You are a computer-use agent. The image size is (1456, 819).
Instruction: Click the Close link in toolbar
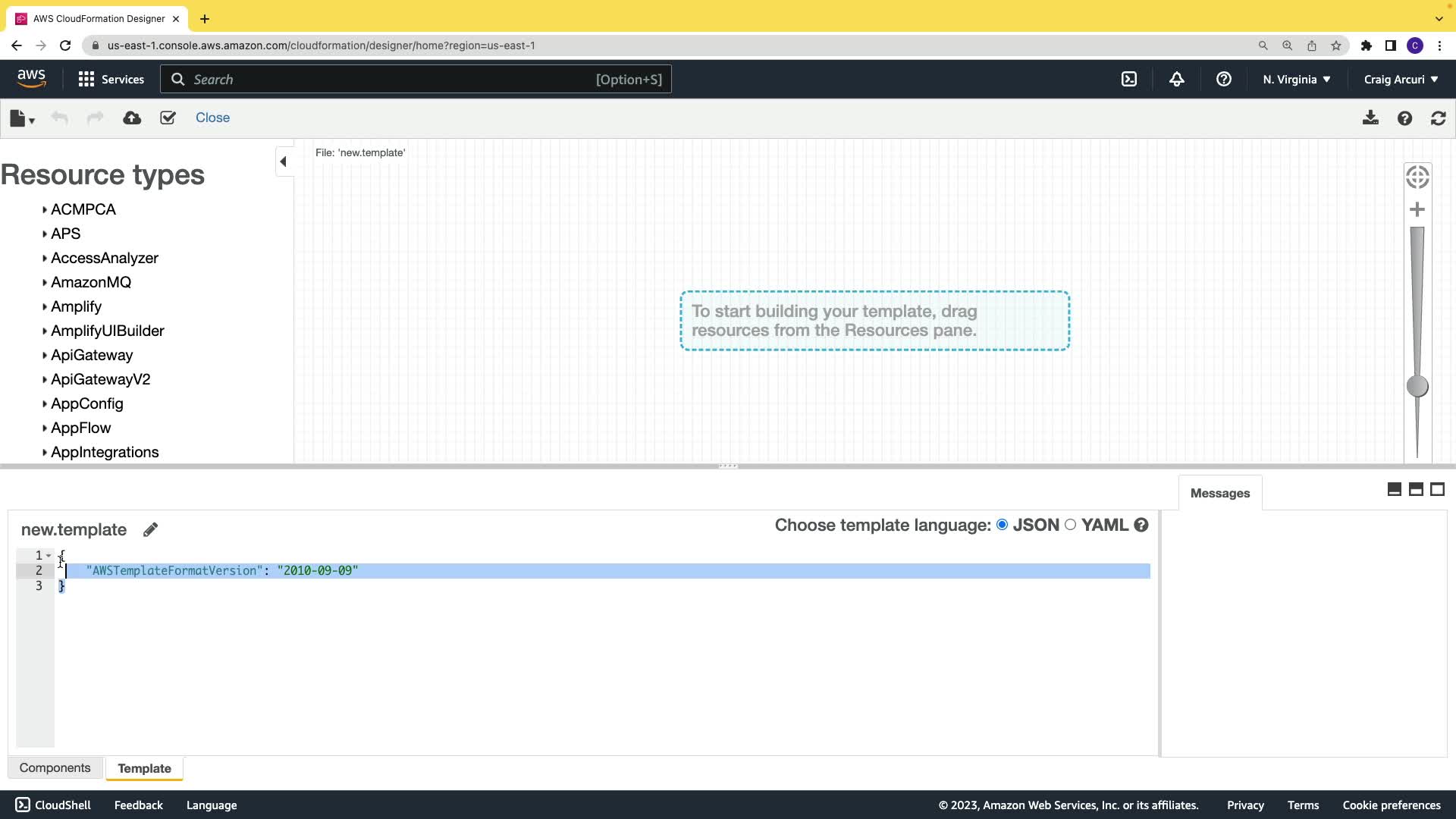(212, 118)
